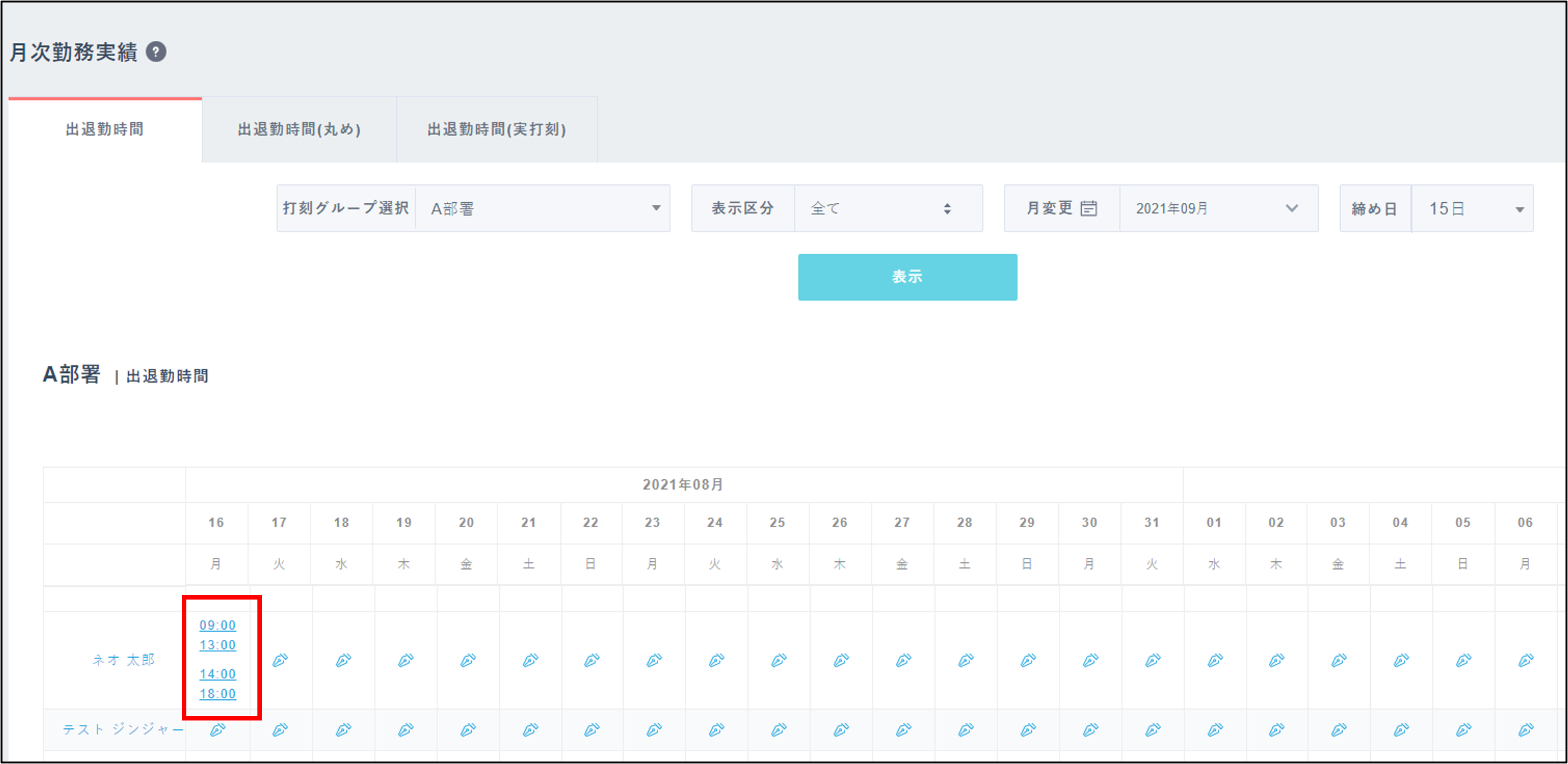
Task: Open the 09:00 clock-in time link
Action: (218, 625)
